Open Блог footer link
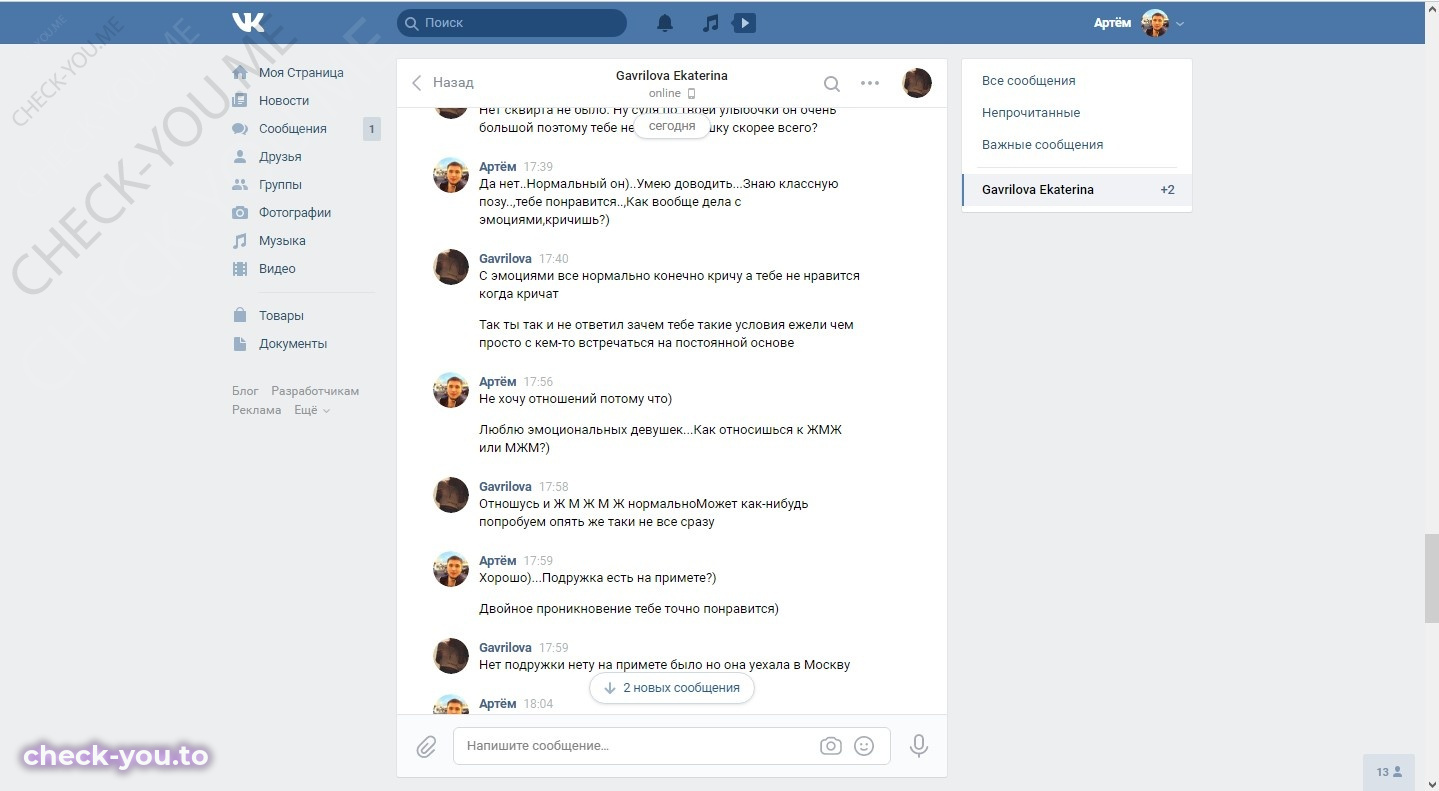Image resolution: width=1439 pixels, height=791 pixels. point(245,391)
